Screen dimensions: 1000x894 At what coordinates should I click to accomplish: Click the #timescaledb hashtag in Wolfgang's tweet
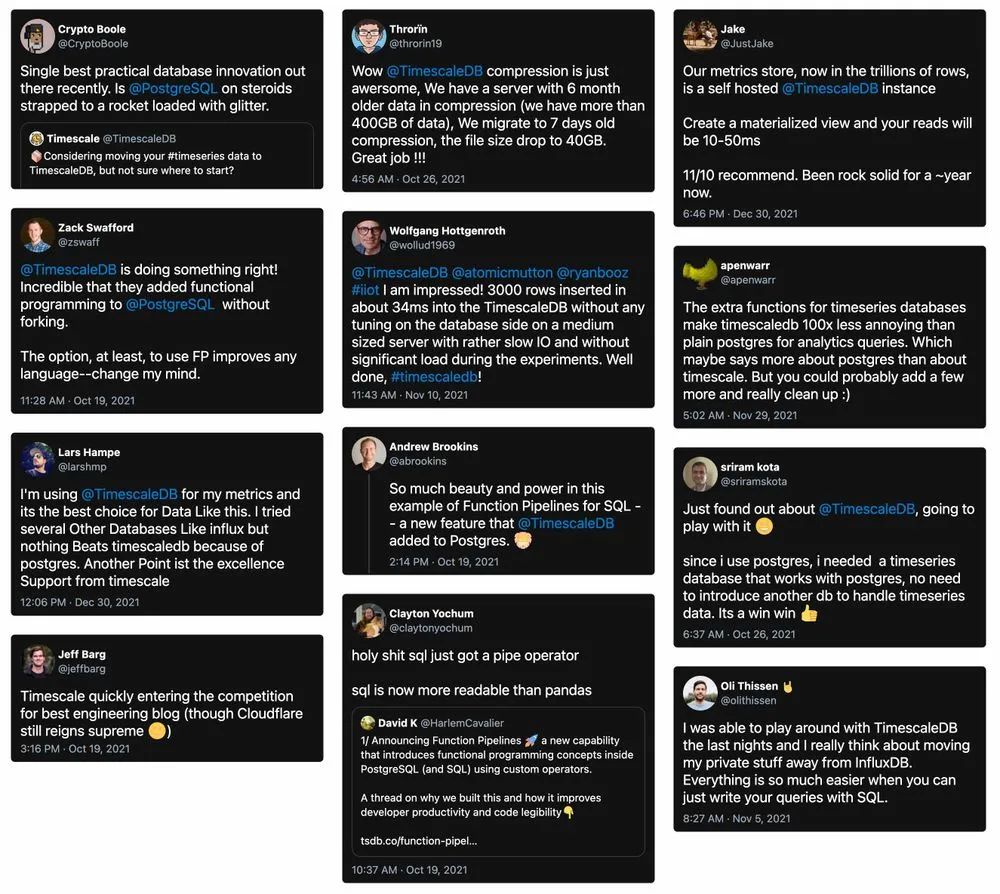[x=434, y=376]
